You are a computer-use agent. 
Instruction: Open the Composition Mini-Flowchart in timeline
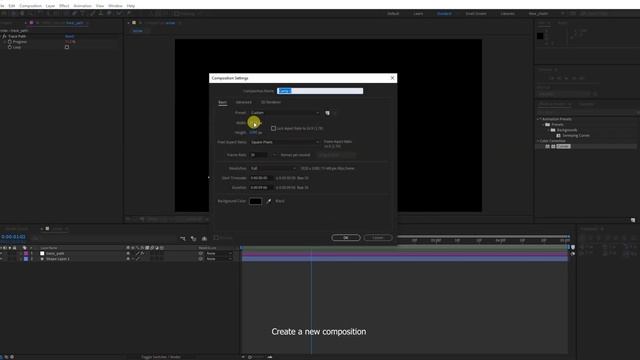pos(183,238)
